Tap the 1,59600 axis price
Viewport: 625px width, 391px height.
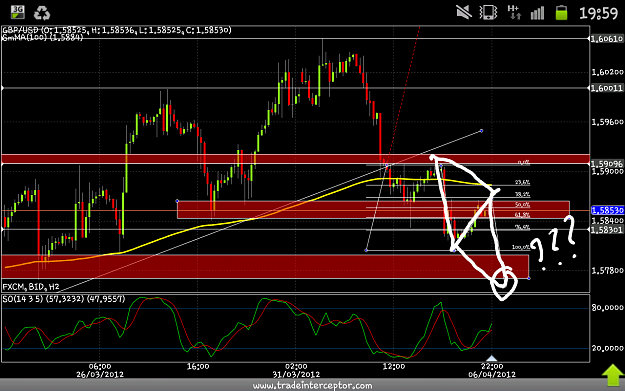click(x=607, y=122)
